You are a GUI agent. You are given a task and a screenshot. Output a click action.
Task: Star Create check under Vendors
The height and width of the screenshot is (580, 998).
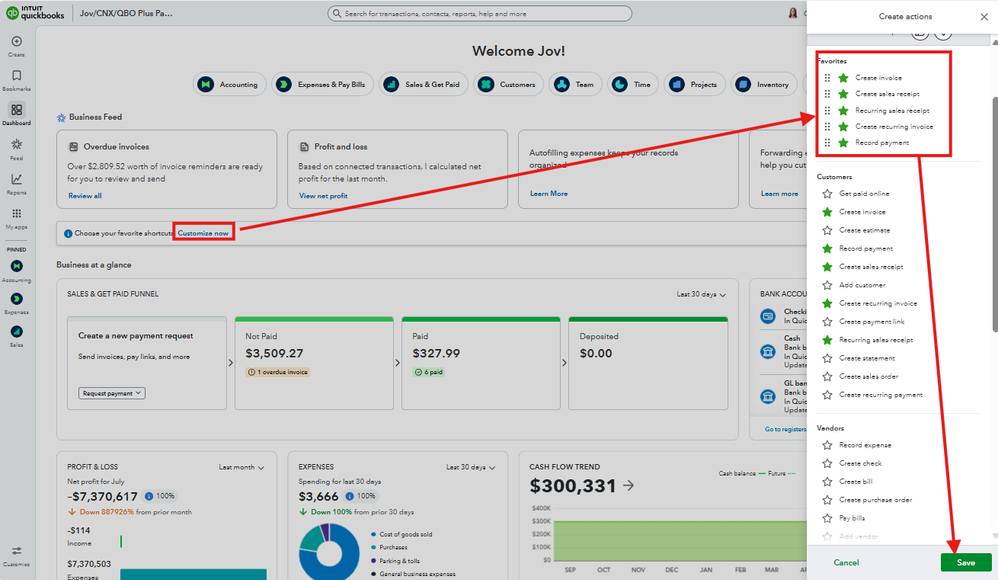click(827, 463)
